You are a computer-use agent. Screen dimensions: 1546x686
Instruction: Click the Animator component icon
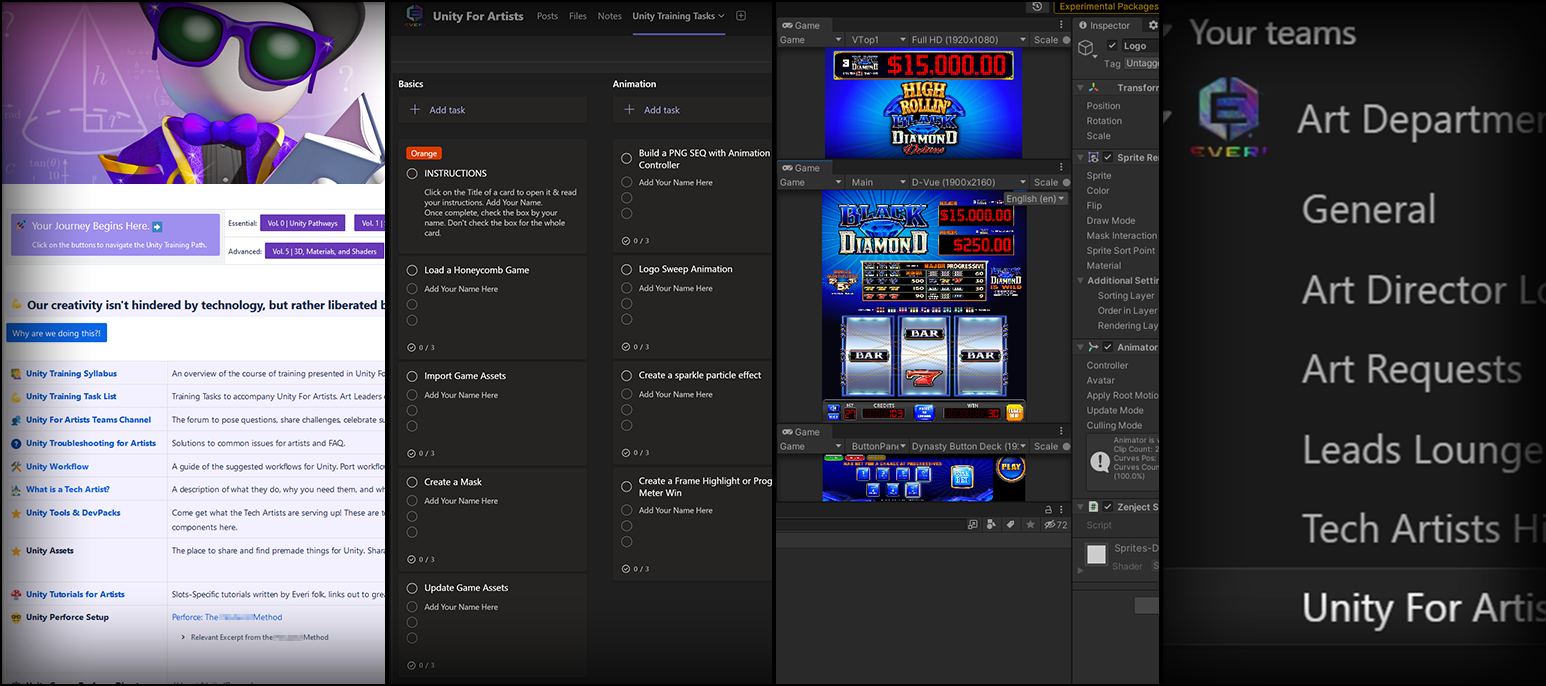tap(1094, 347)
